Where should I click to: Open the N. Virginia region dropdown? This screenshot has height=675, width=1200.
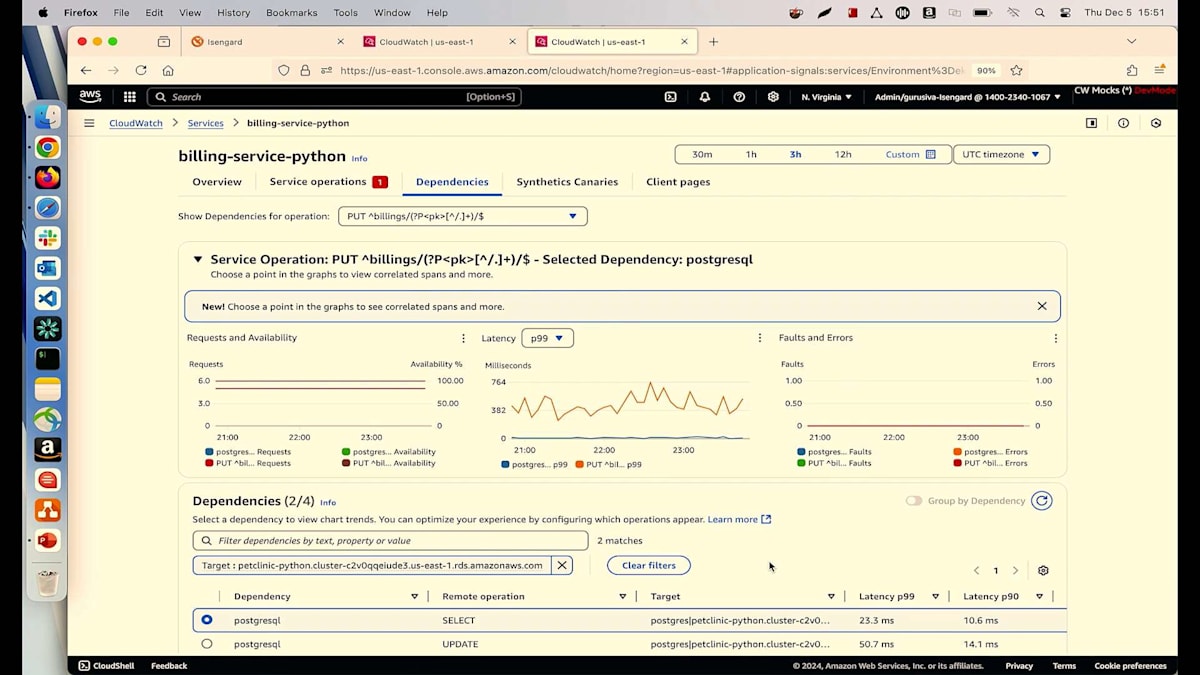pyautogui.click(x=826, y=97)
